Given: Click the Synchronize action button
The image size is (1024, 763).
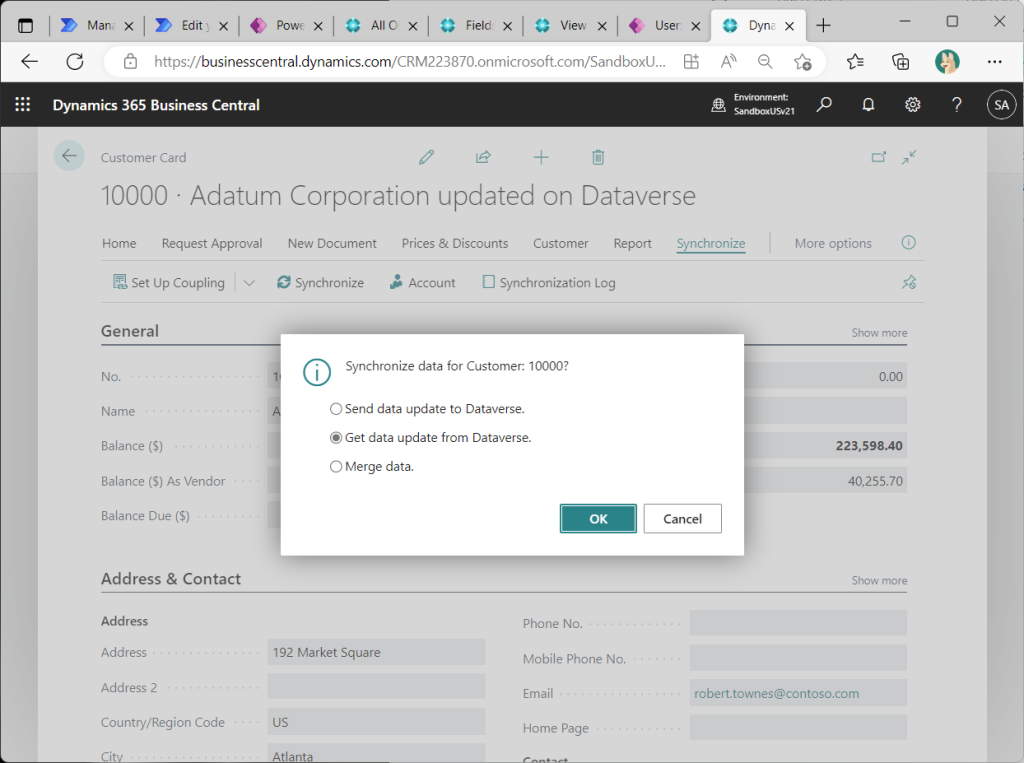Looking at the screenshot, I should (x=321, y=283).
